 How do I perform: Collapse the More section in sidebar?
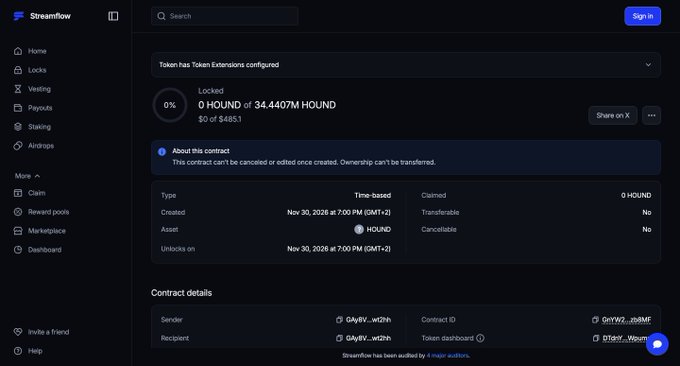tap(27, 176)
